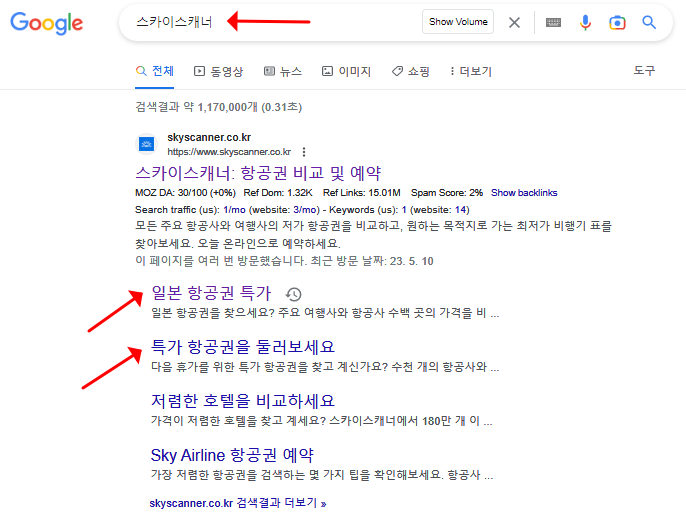Clear the search box with the X icon
The height and width of the screenshot is (517, 686).
click(x=514, y=22)
